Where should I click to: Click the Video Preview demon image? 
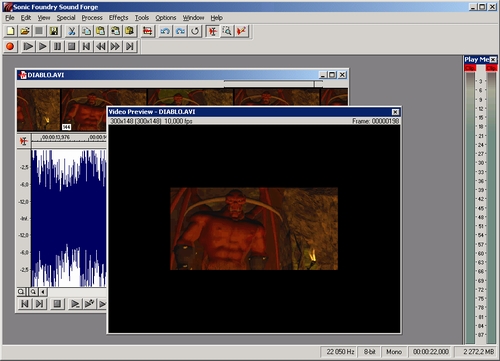254,229
